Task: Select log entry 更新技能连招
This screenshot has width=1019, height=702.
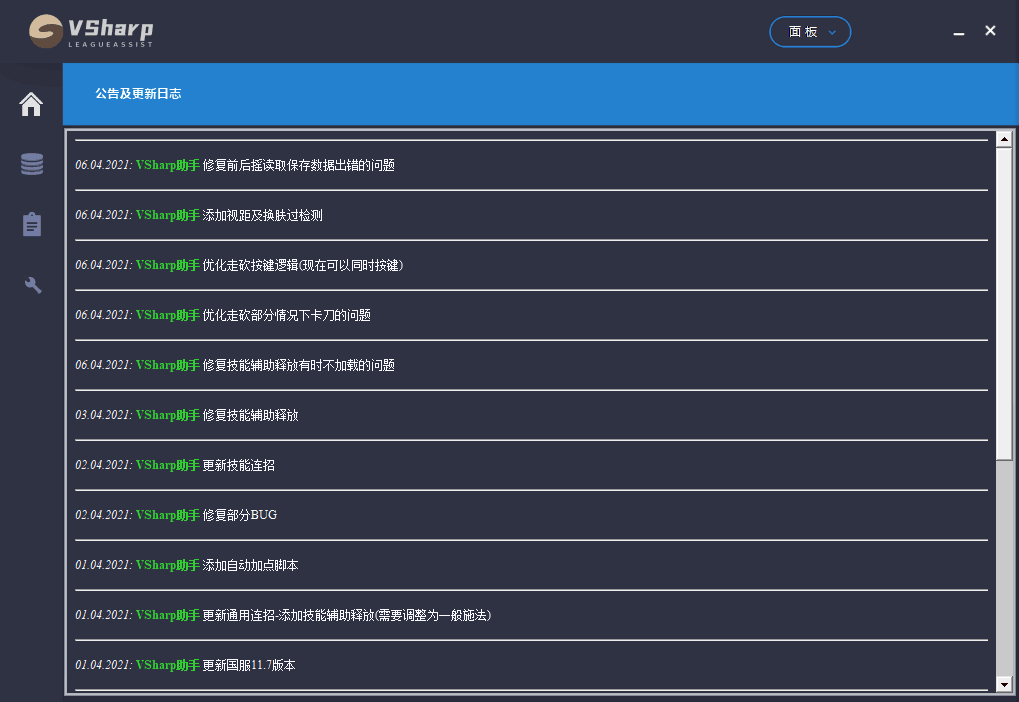Action: tap(175, 465)
